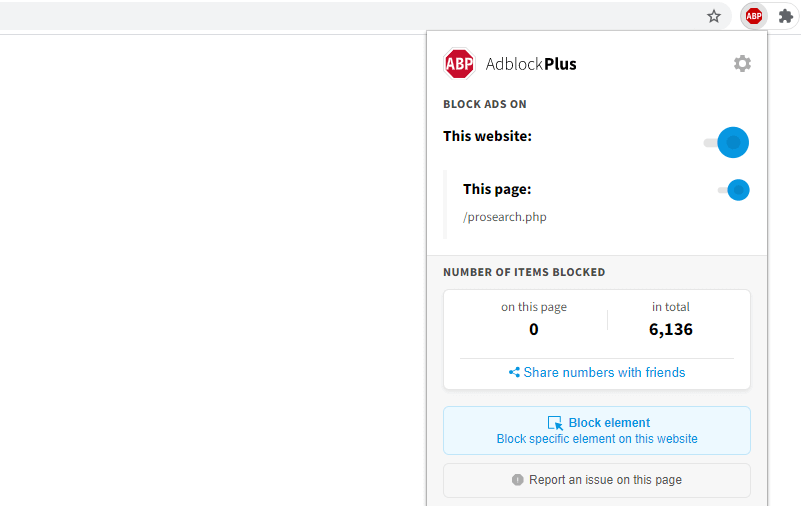Click the Block element button

pyautogui.click(x=597, y=431)
